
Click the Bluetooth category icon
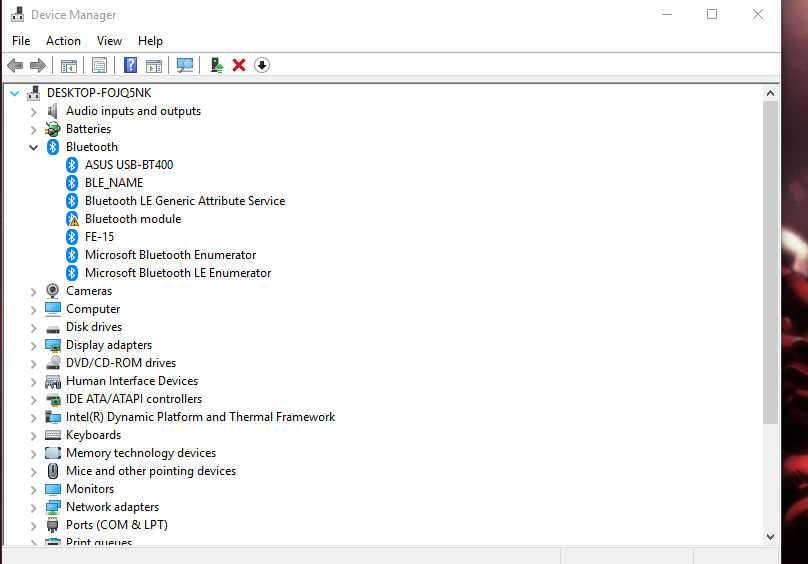tap(53, 147)
